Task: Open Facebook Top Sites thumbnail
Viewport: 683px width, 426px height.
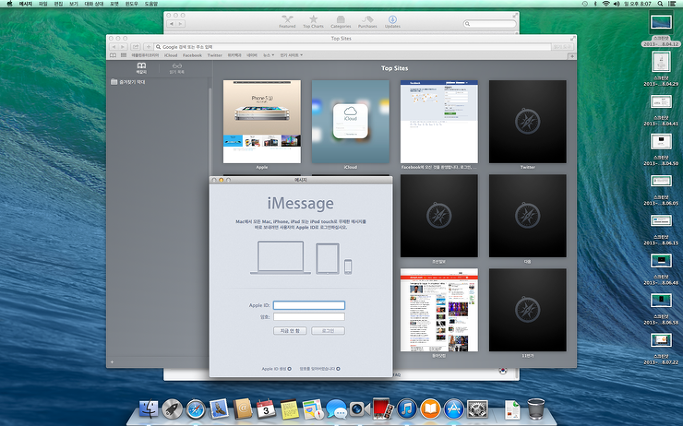Action: [439, 122]
